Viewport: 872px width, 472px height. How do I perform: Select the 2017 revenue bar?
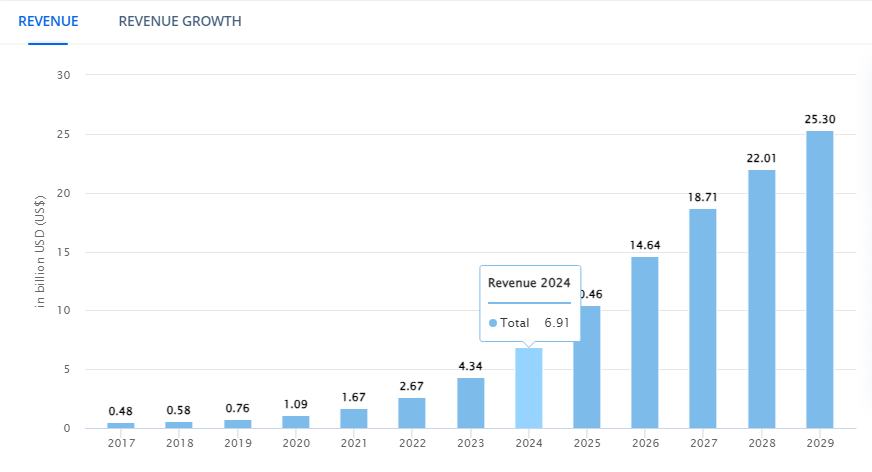(x=121, y=425)
